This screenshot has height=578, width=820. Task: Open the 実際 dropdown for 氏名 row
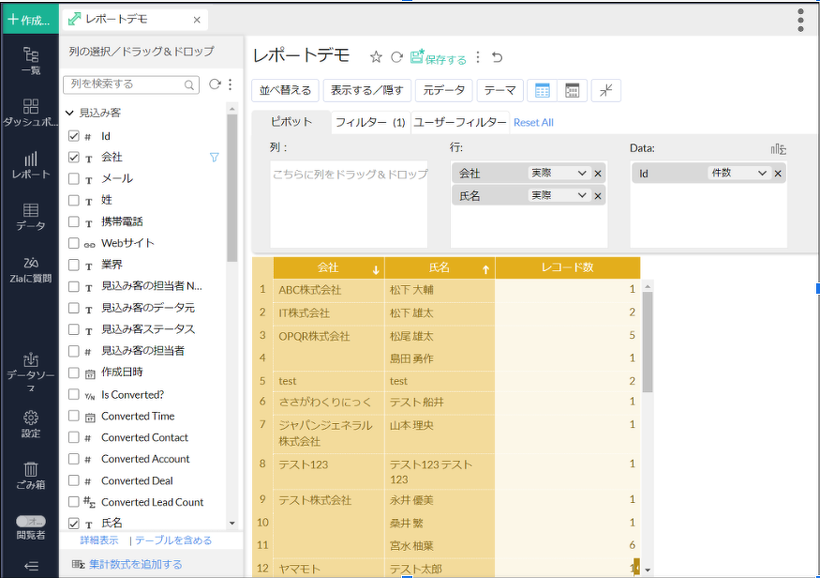point(558,196)
